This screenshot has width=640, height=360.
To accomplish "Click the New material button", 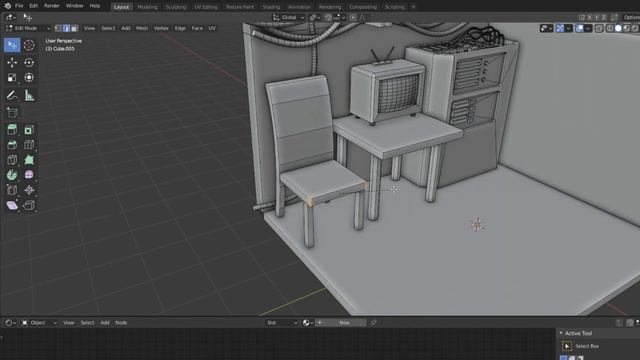I will click(x=341, y=322).
